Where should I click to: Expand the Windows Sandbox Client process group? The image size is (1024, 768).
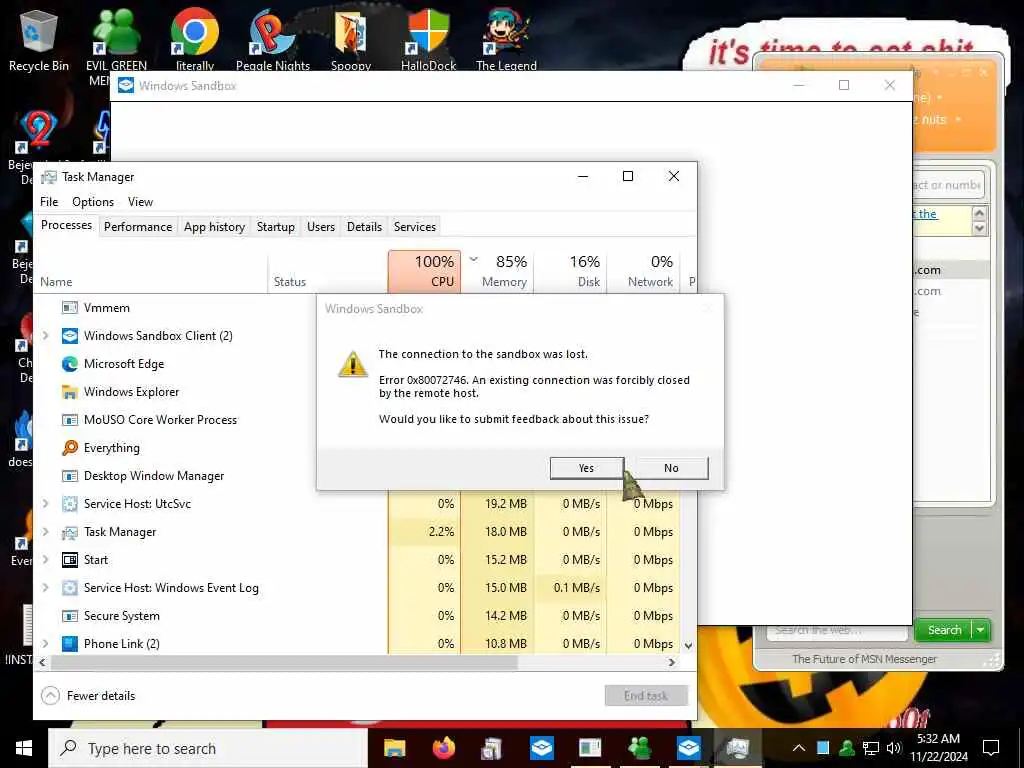click(x=45, y=336)
